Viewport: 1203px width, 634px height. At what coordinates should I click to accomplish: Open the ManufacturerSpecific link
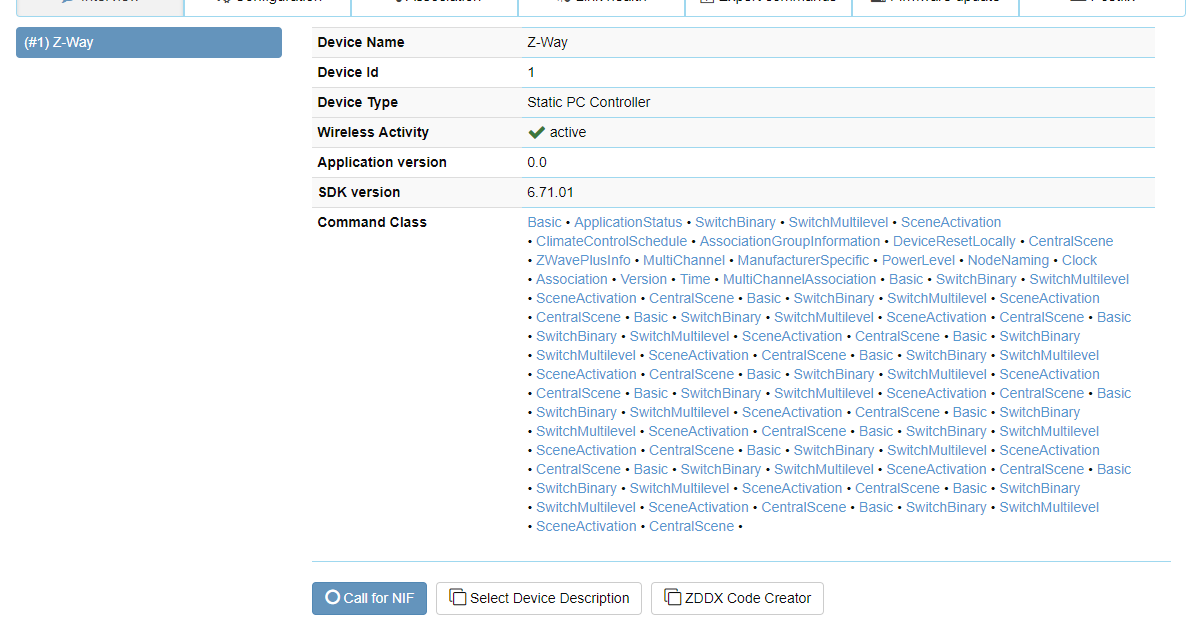coord(803,260)
